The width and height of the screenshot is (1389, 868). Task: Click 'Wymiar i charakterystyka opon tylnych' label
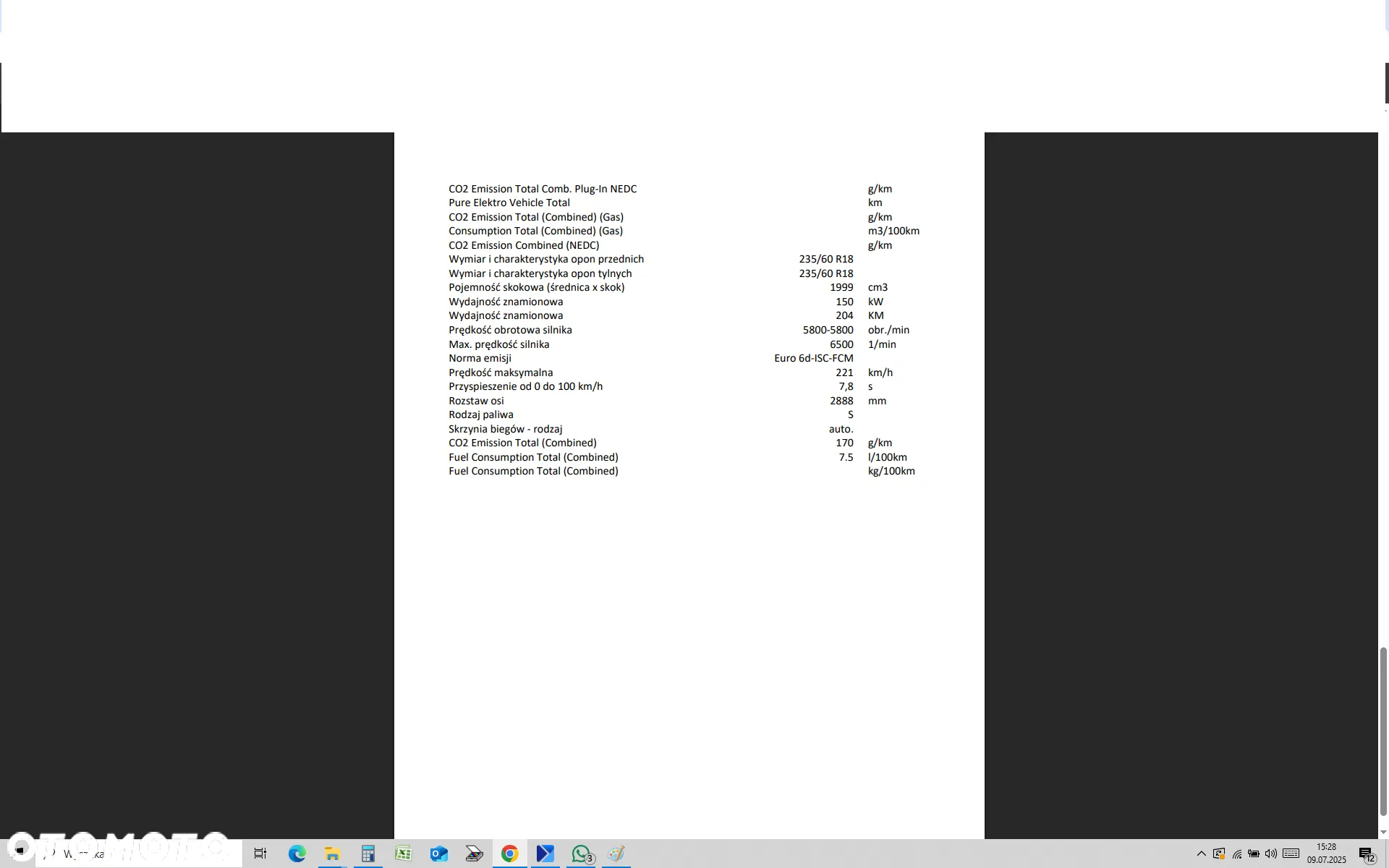pos(540,273)
